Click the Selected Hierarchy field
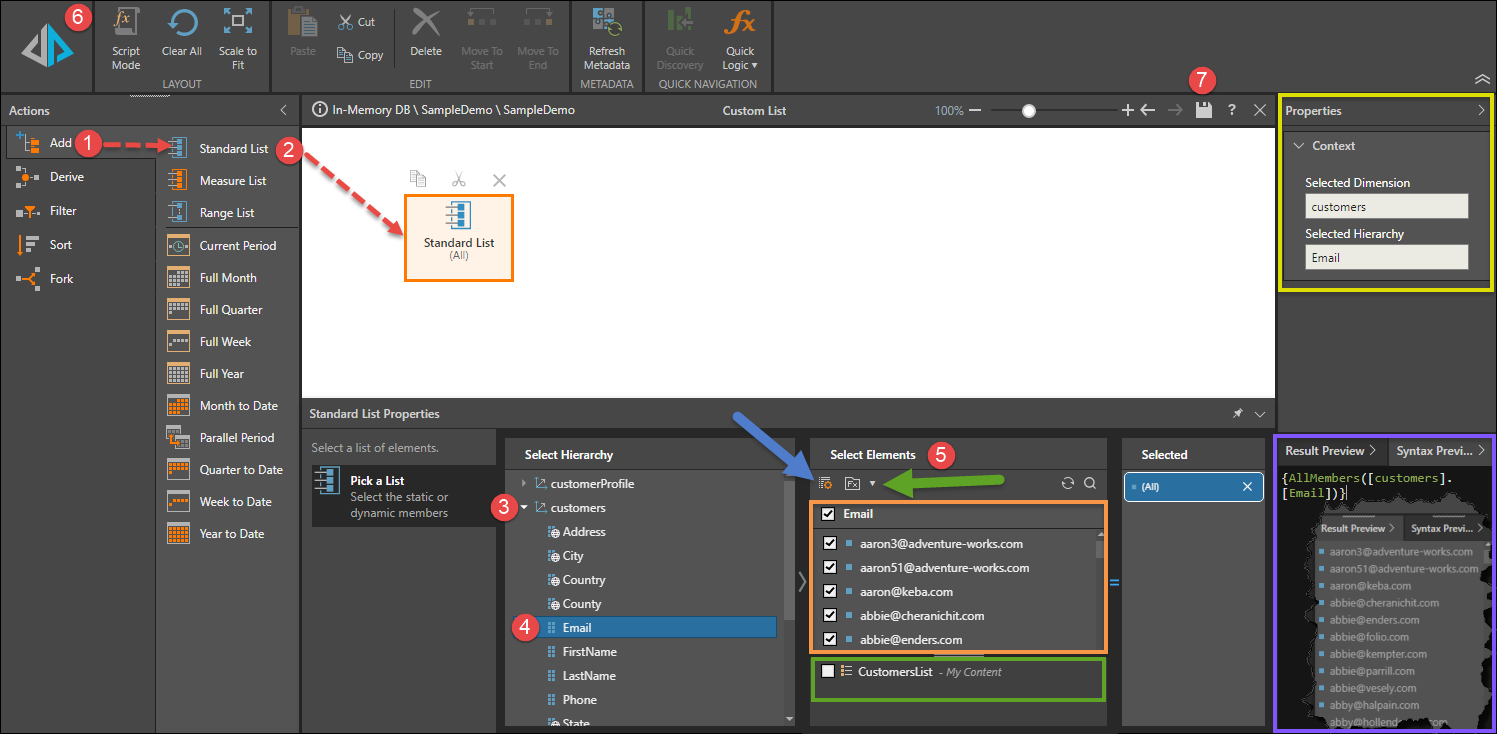Screen dimensions: 1497x734 [x=1387, y=257]
